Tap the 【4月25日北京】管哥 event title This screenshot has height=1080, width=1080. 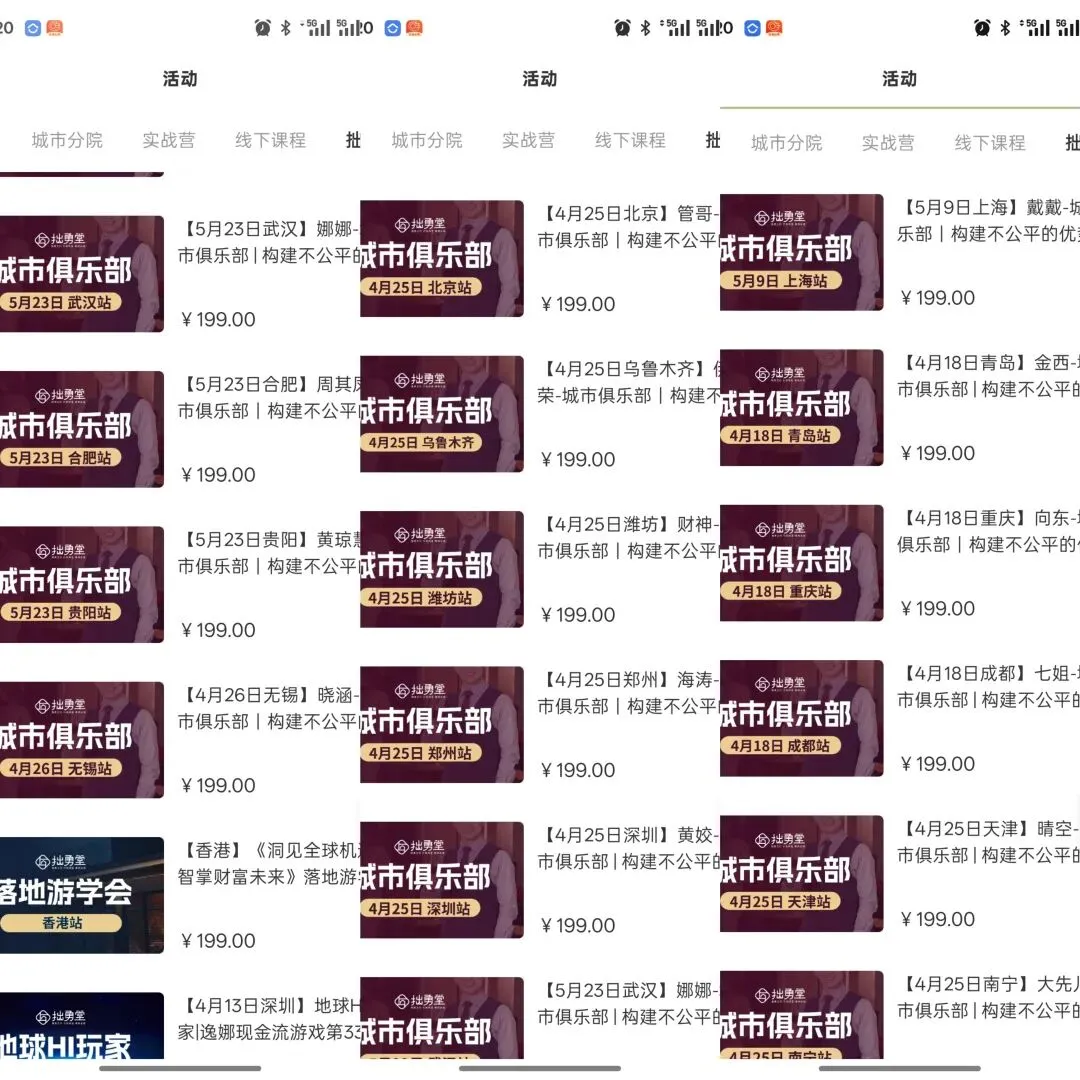(x=628, y=227)
